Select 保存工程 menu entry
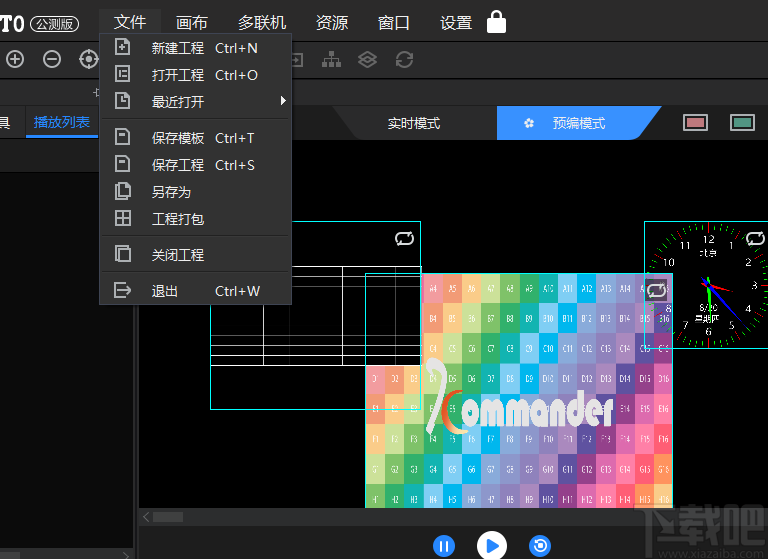Image resolution: width=768 pixels, height=559 pixels. pyautogui.click(x=195, y=165)
